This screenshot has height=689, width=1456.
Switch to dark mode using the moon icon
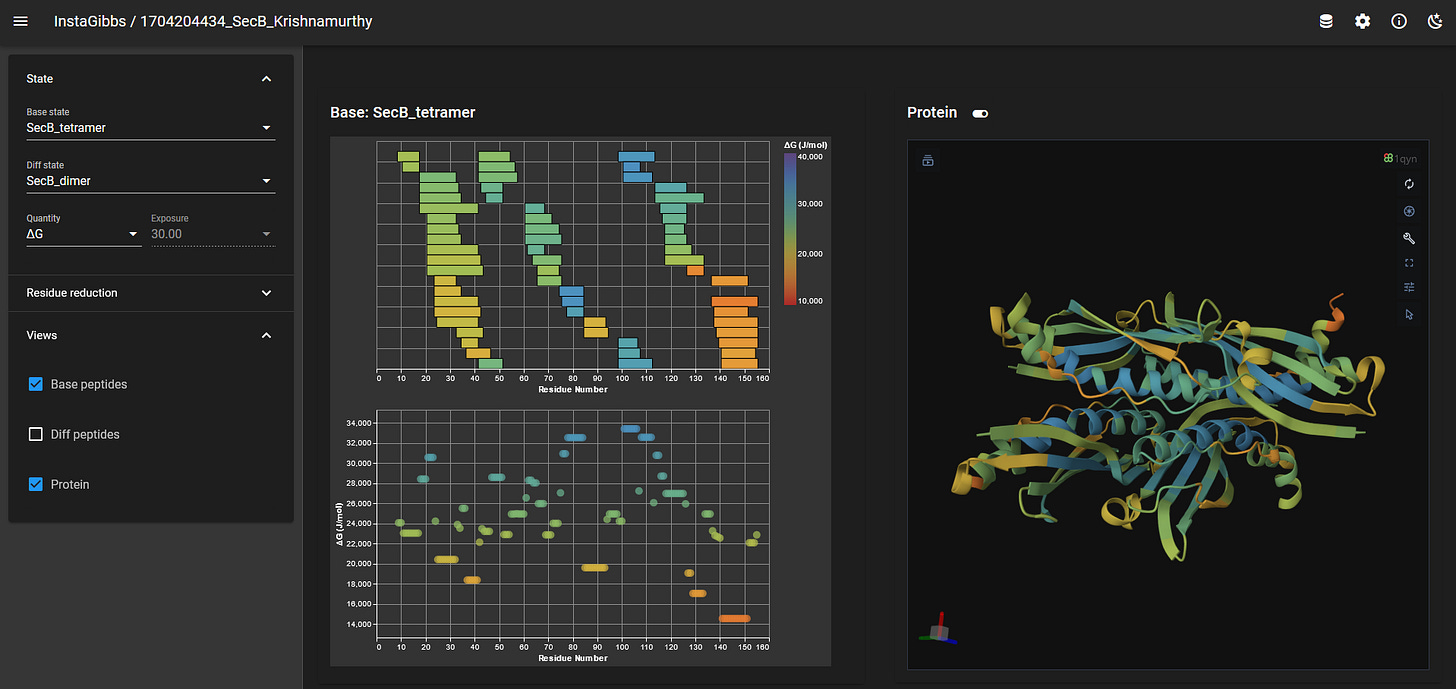click(1434, 21)
